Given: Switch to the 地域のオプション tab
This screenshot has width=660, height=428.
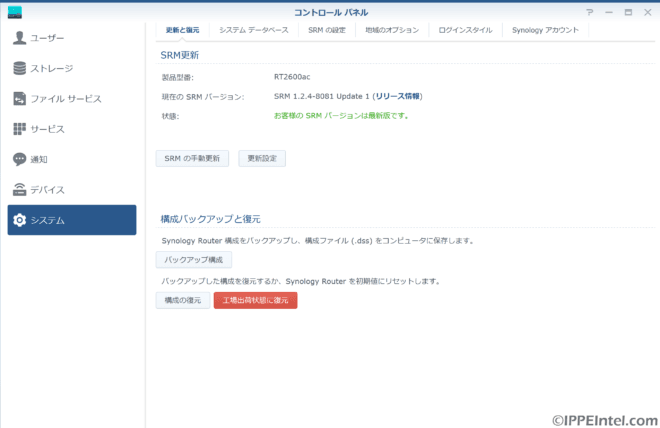Looking at the screenshot, I should pyautogui.click(x=392, y=30).
